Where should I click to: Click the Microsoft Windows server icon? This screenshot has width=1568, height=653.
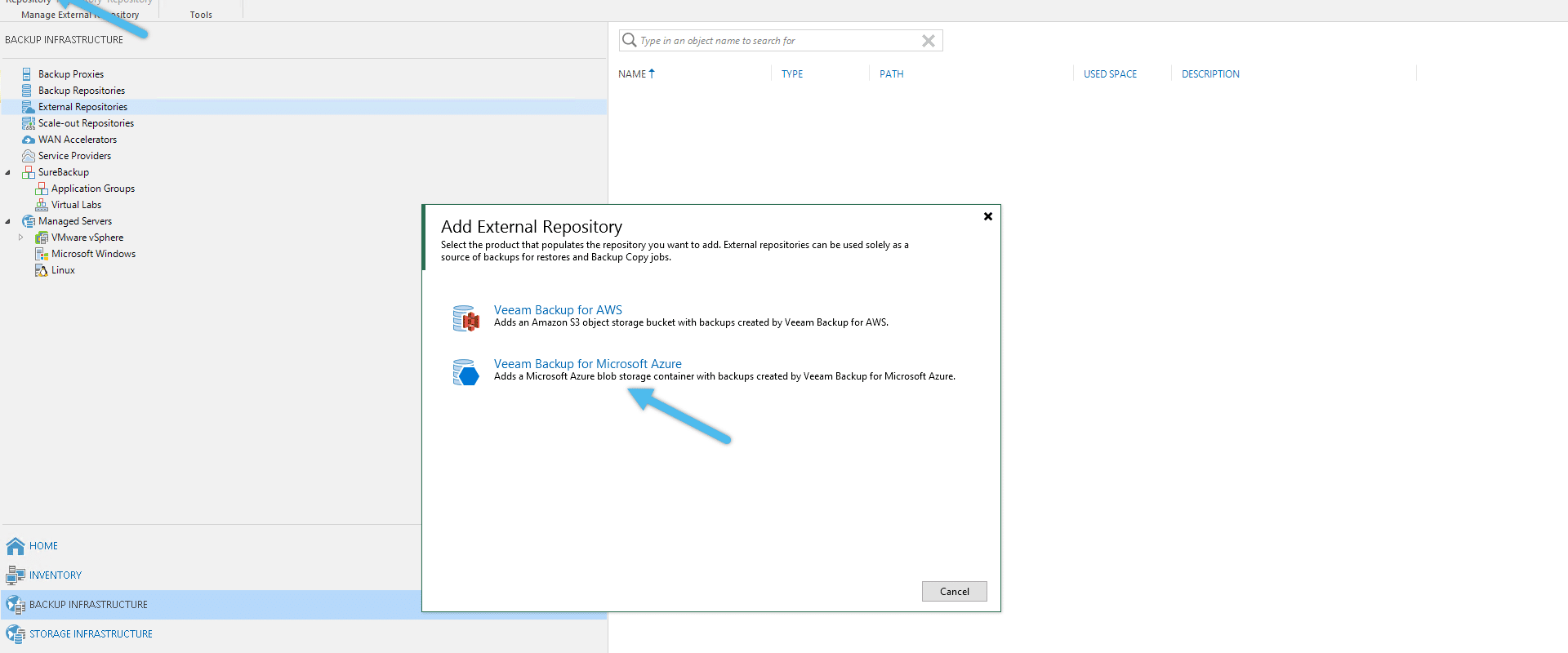(x=41, y=254)
